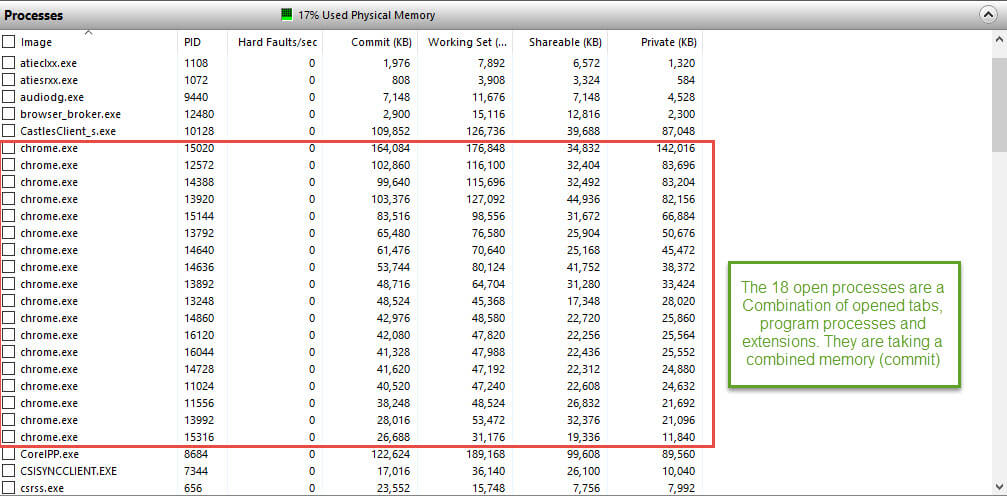
Task: Click PID 15144 in the list
Action: [198, 216]
